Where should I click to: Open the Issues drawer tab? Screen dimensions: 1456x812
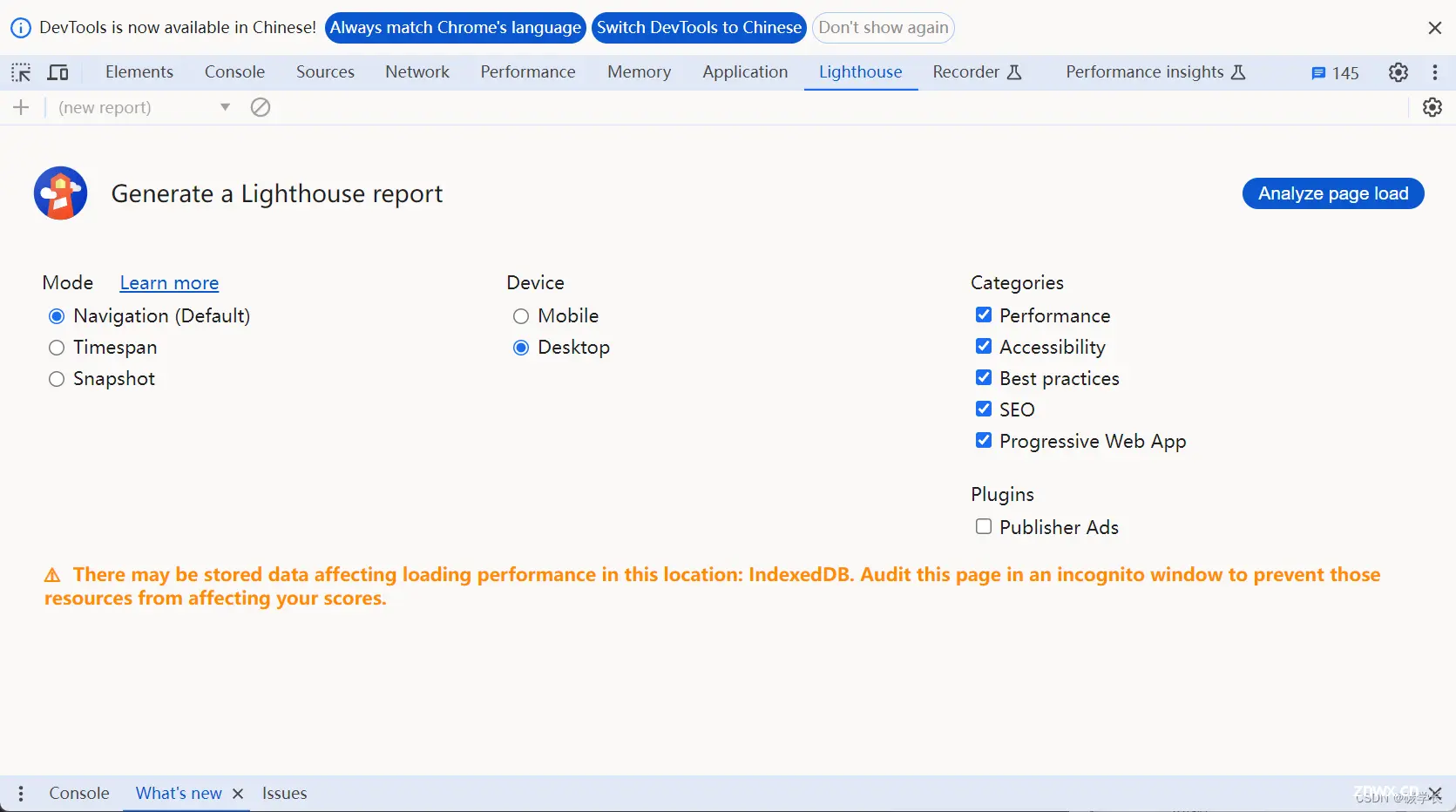(284, 794)
